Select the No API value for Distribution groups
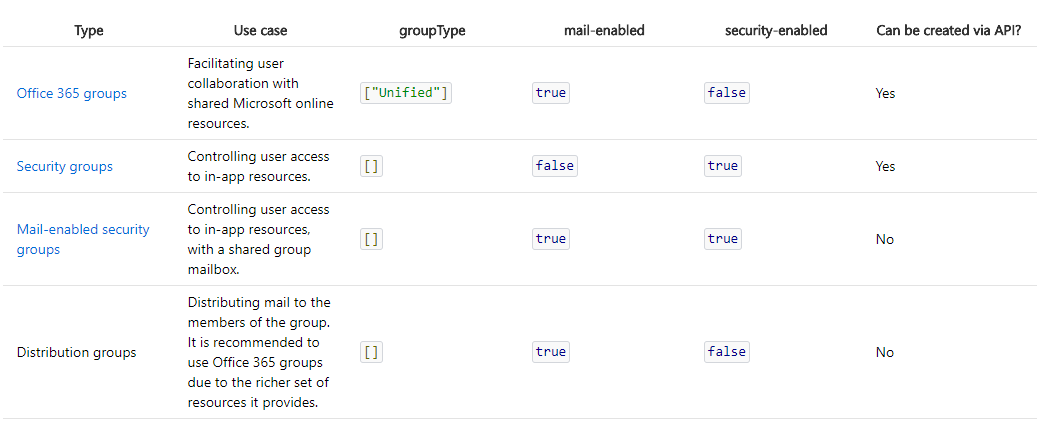Viewport: 1047px width, 425px height. [885, 352]
